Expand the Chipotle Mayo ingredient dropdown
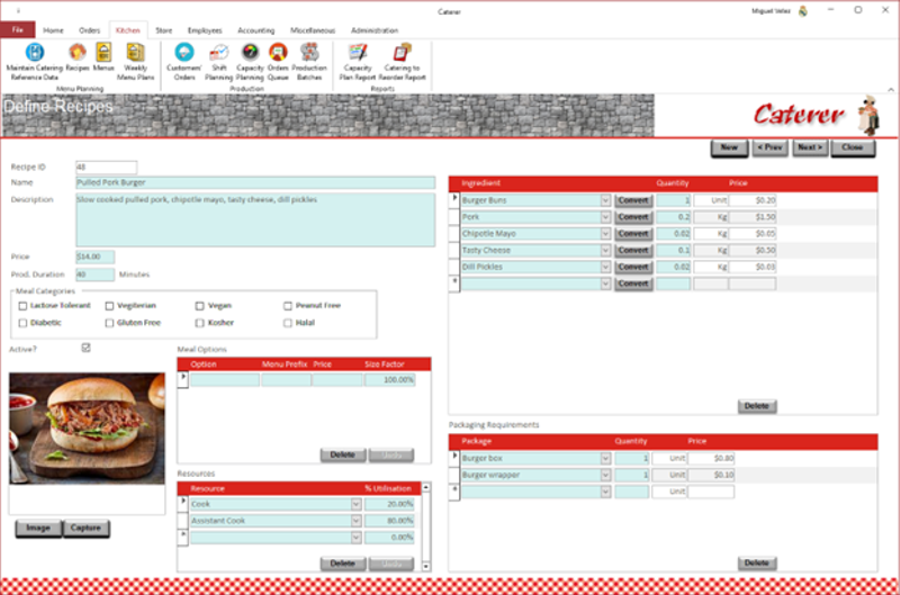The height and width of the screenshot is (595, 900). (605, 234)
